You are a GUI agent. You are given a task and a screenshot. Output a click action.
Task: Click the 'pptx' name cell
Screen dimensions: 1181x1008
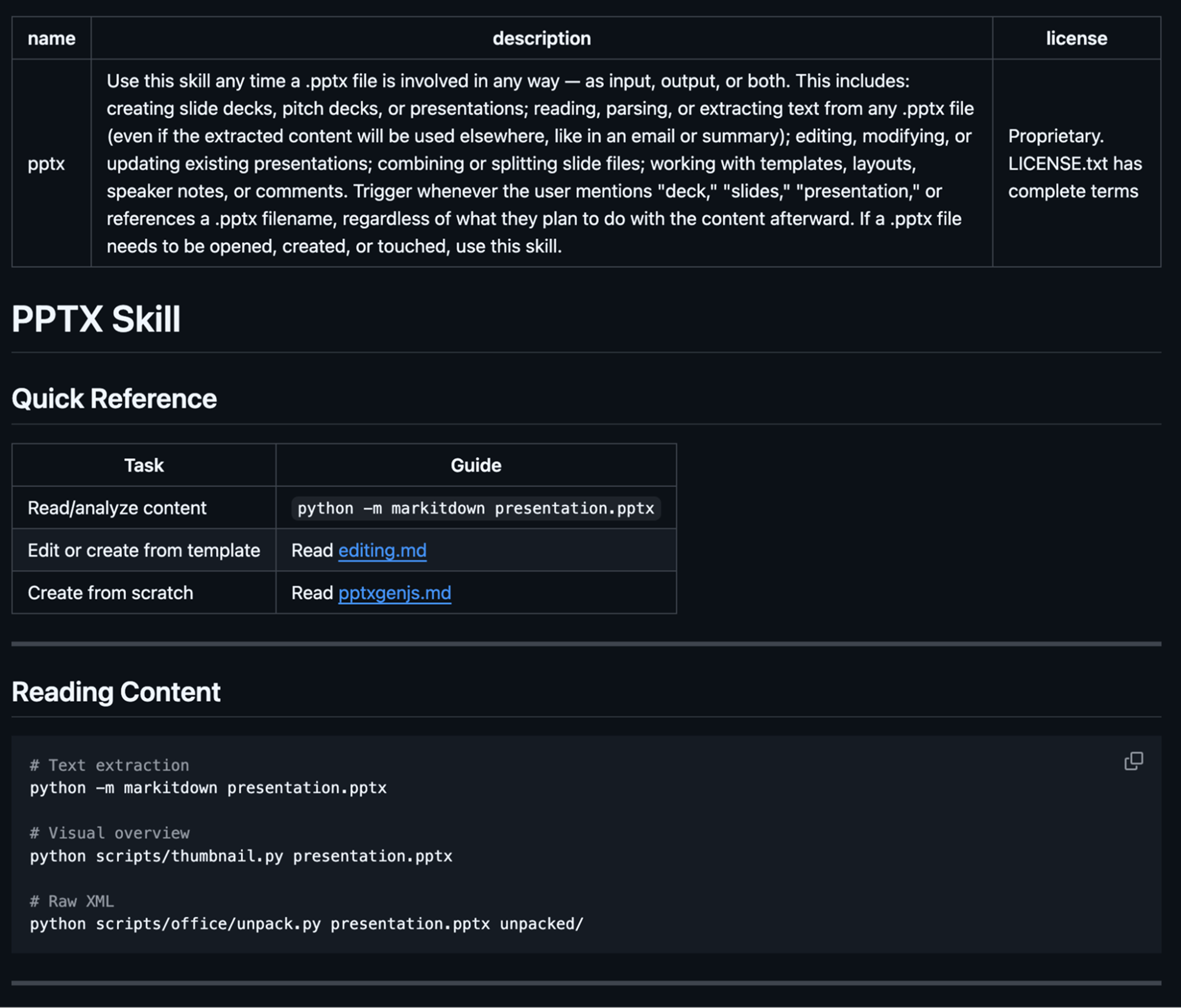click(x=46, y=164)
